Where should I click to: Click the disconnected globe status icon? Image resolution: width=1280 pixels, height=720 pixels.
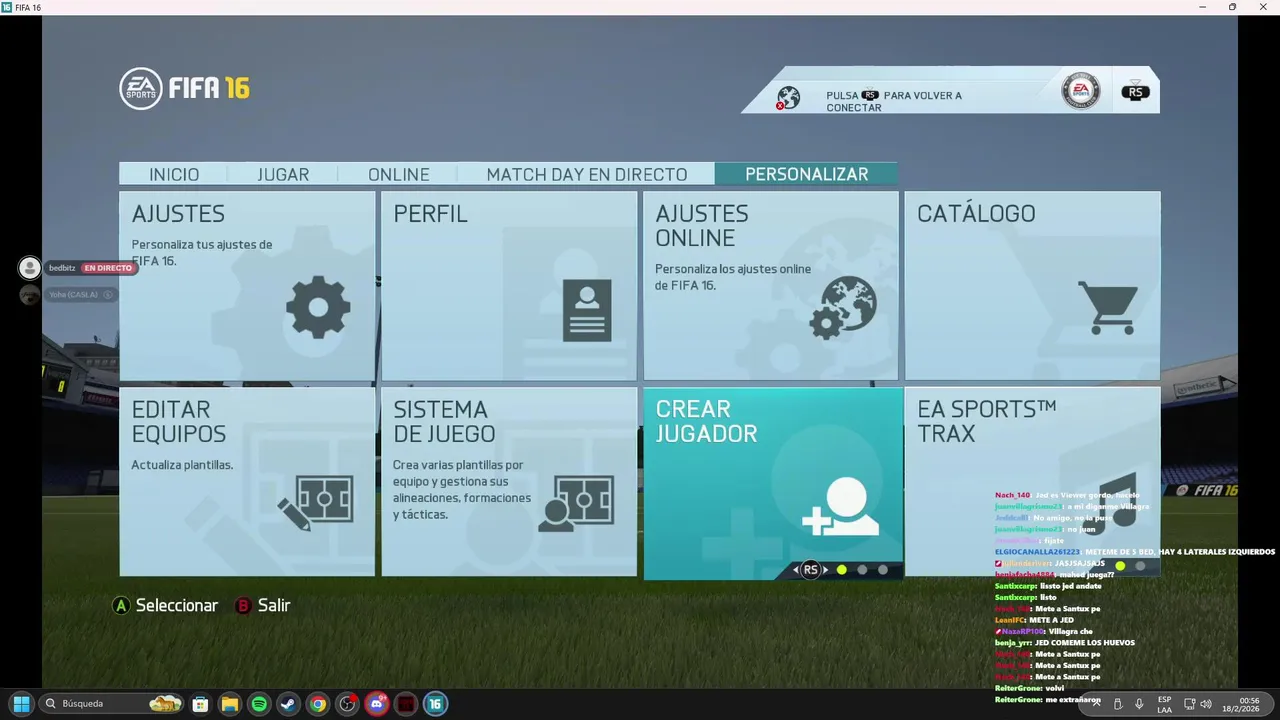pos(788,98)
